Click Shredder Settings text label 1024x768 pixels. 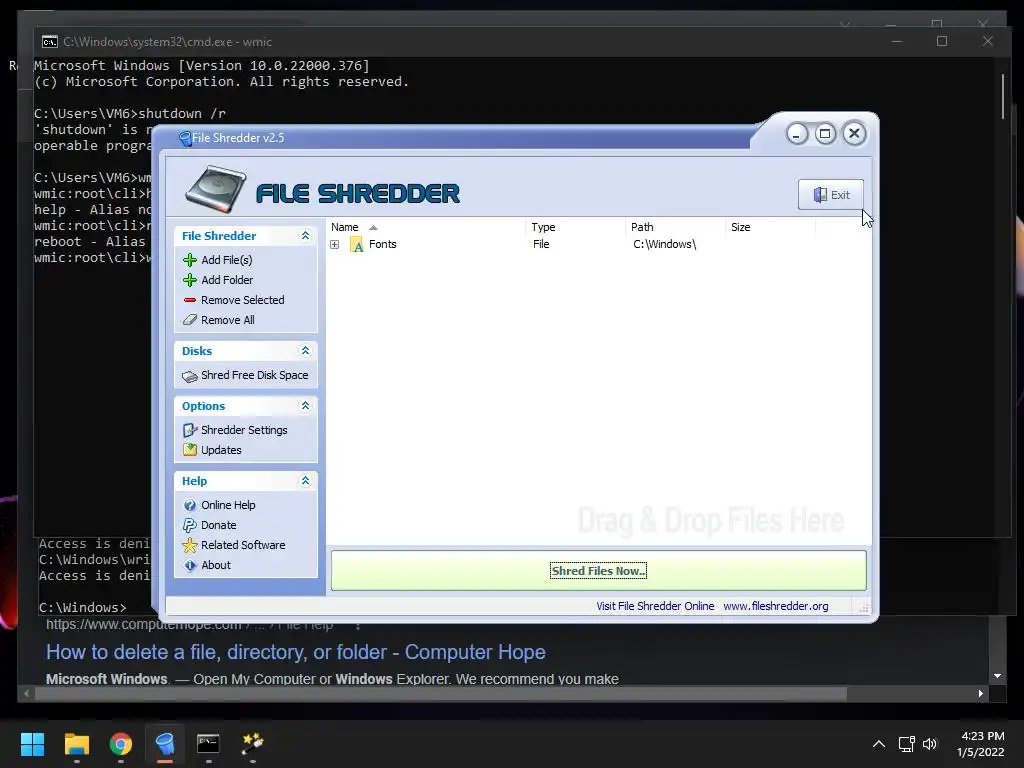(244, 430)
